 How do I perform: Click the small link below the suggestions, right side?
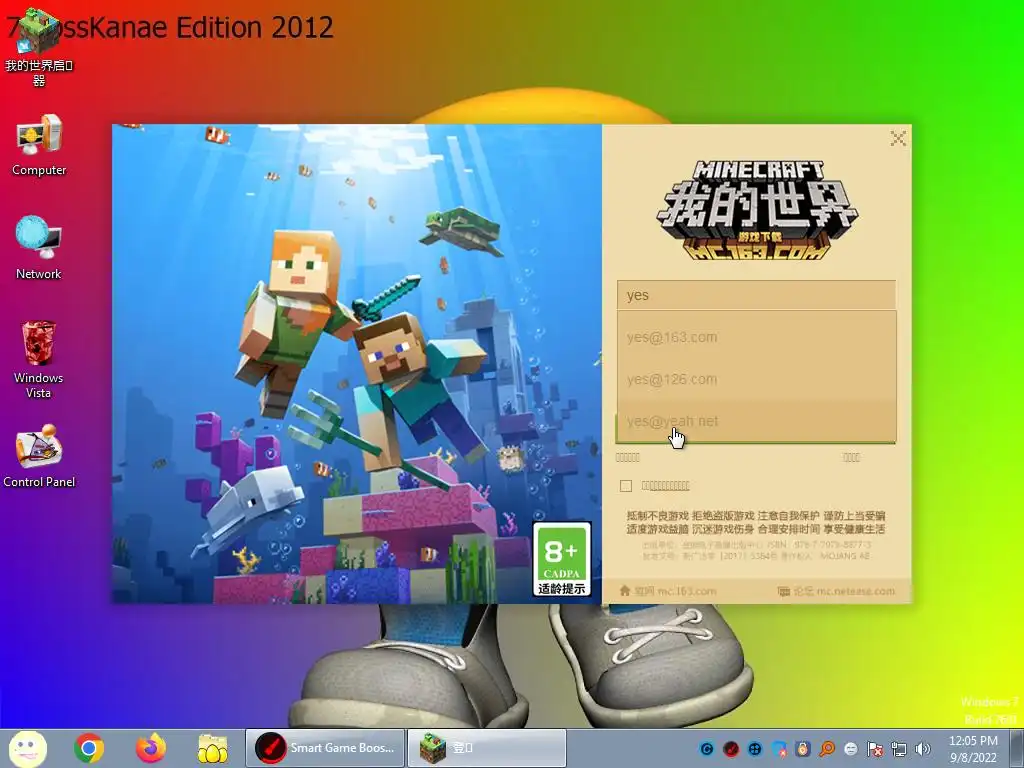pyautogui.click(x=852, y=458)
